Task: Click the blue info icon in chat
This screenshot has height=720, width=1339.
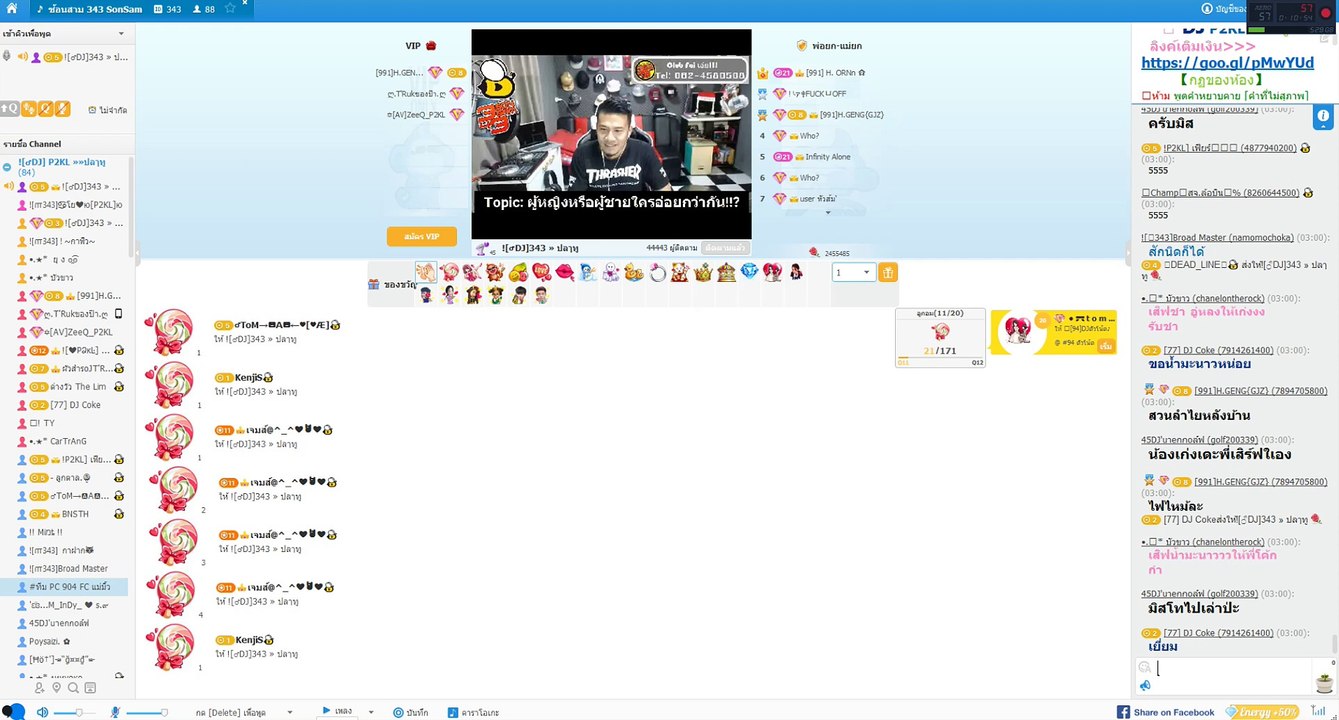Action: click(1323, 117)
